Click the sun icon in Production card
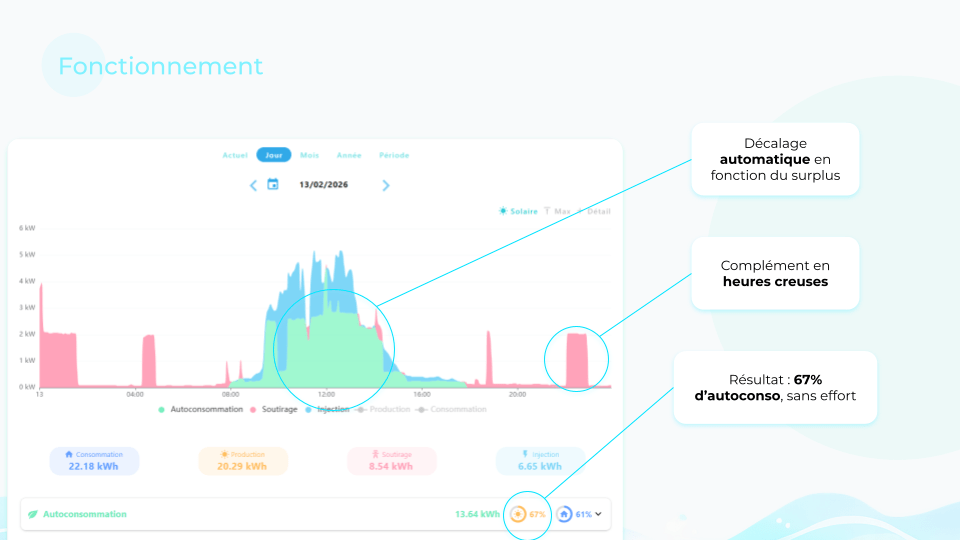 224,454
